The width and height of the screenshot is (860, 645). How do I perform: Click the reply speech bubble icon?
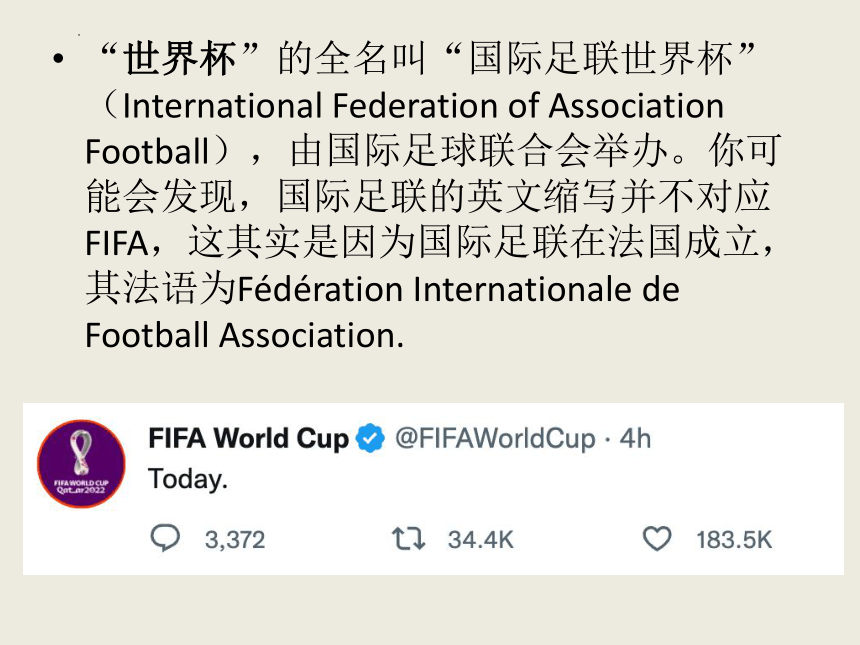click(165, 538)
